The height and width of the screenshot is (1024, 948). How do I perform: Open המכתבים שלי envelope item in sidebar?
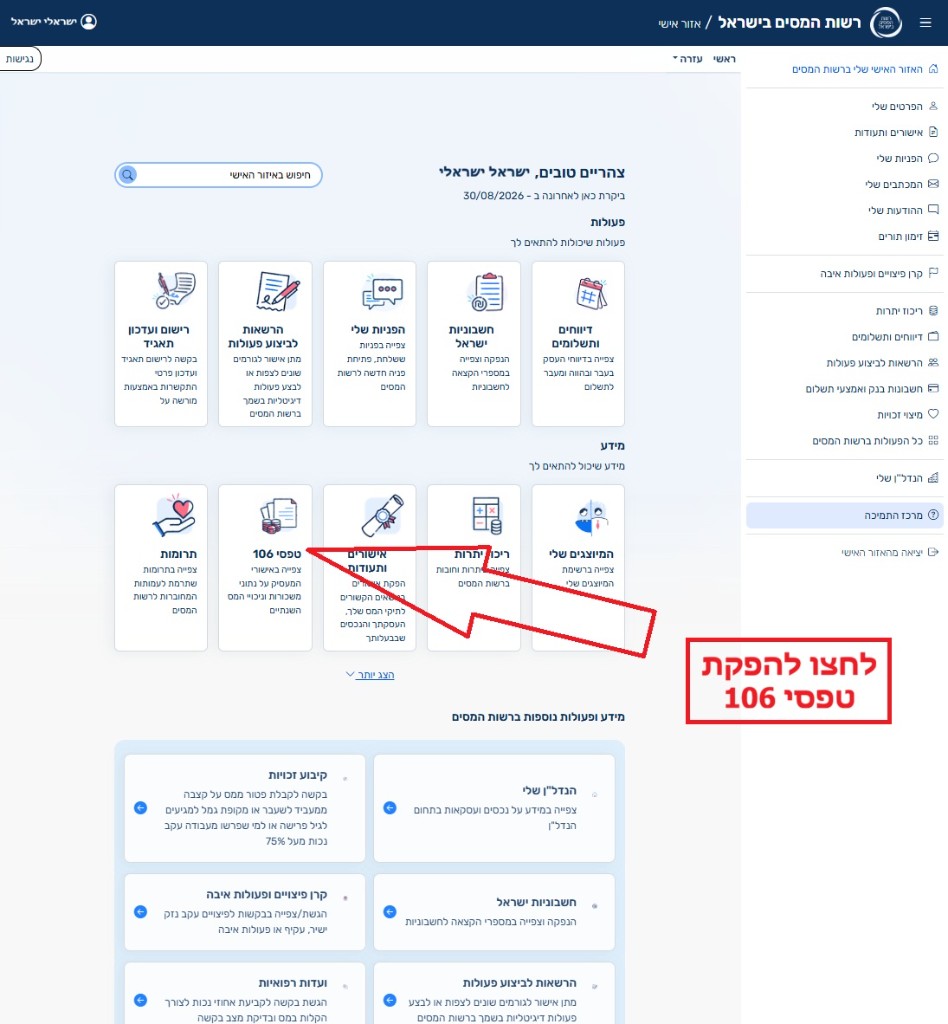[x=902, y=184]
